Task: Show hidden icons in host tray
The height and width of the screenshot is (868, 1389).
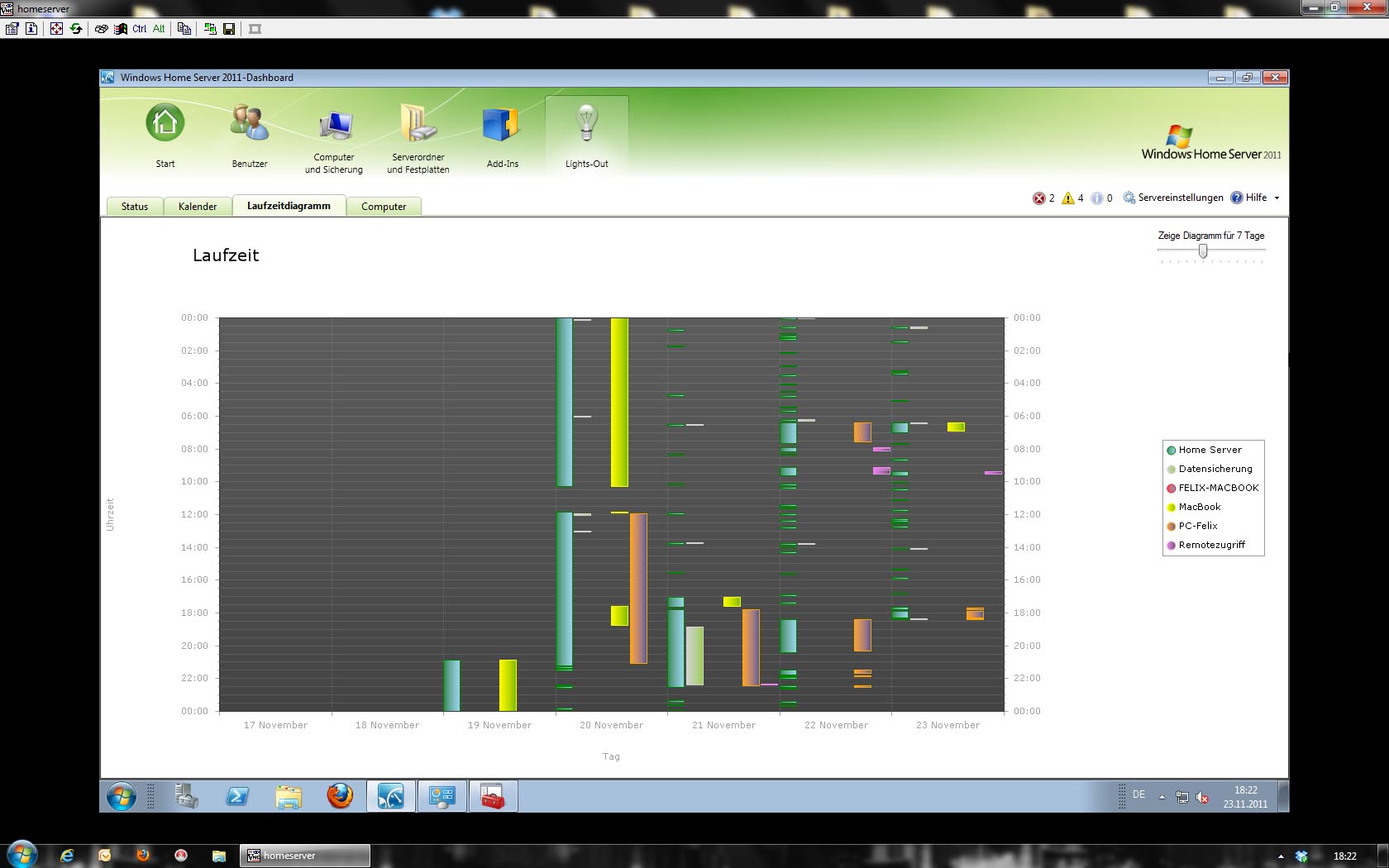Action: (1281, 856)
